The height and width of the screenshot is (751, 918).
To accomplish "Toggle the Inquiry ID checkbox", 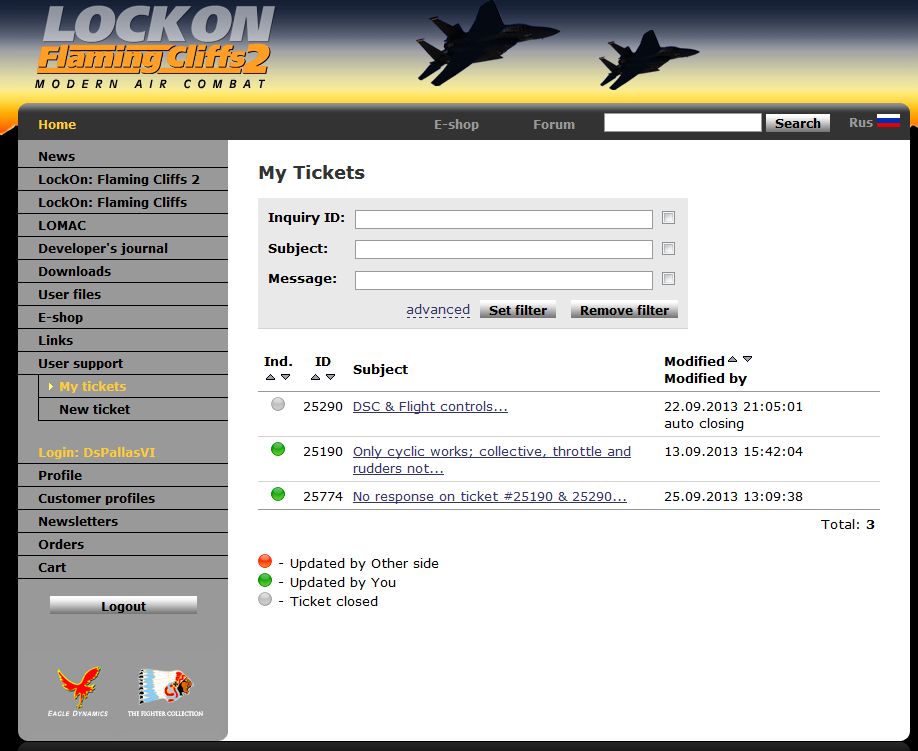I will 668,218.
